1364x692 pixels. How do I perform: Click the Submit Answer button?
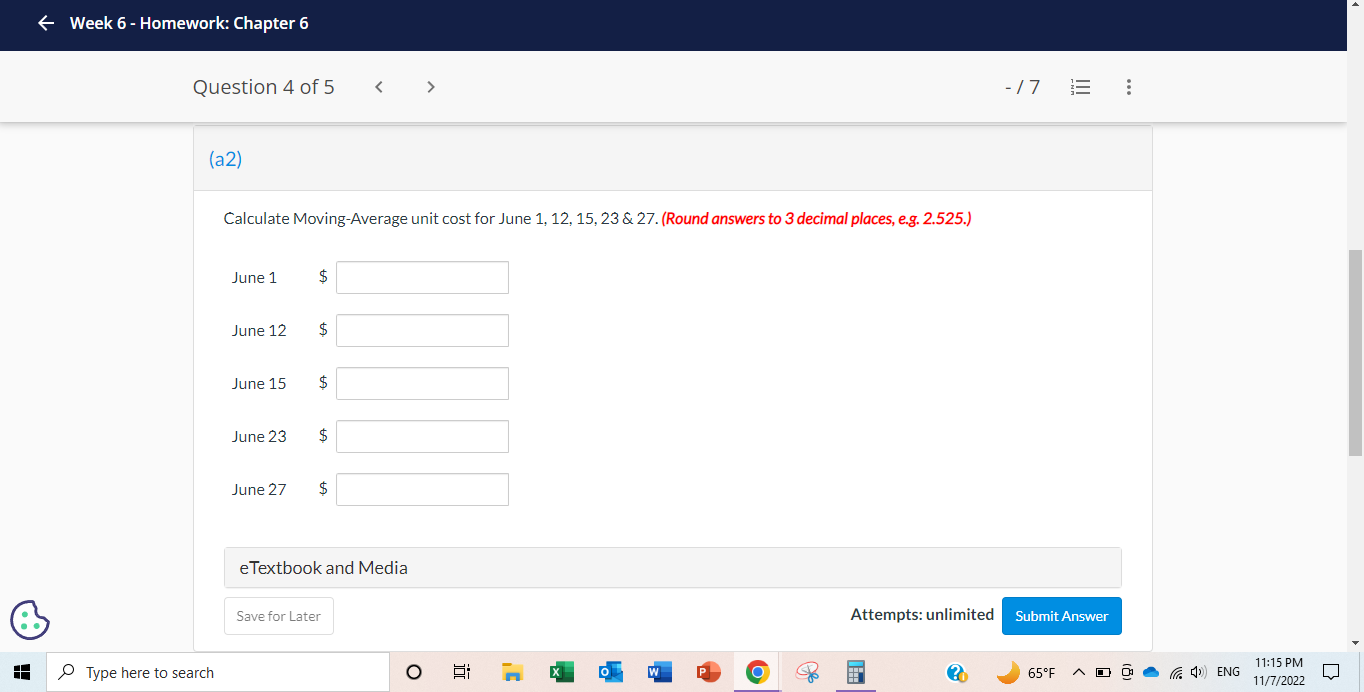coord(1062,616)
